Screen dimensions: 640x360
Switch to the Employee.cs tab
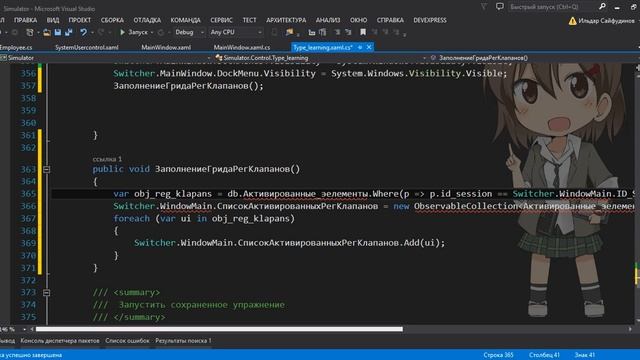[16, 47]
